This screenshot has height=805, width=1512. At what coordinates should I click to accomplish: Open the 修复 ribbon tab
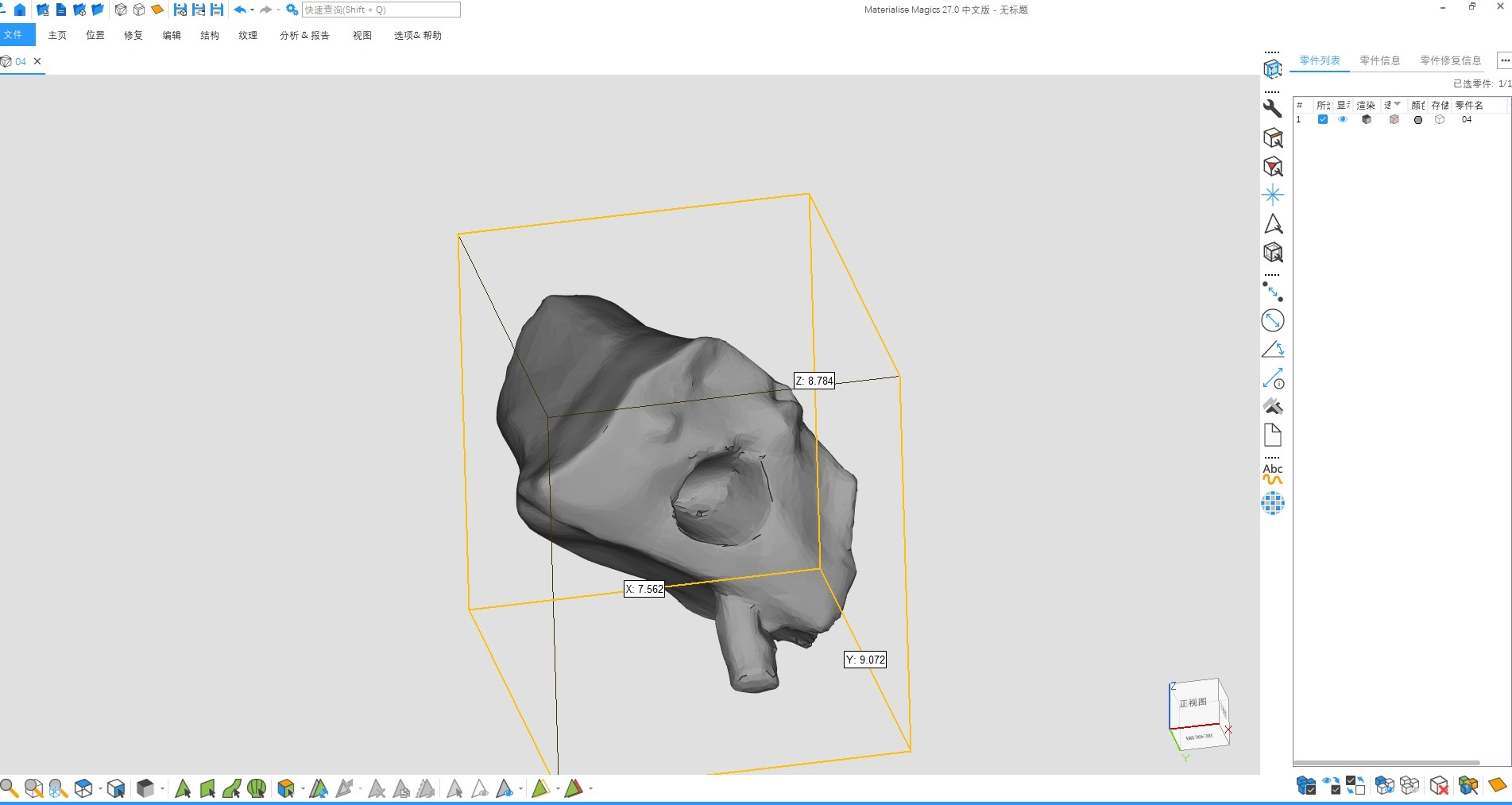133,35
